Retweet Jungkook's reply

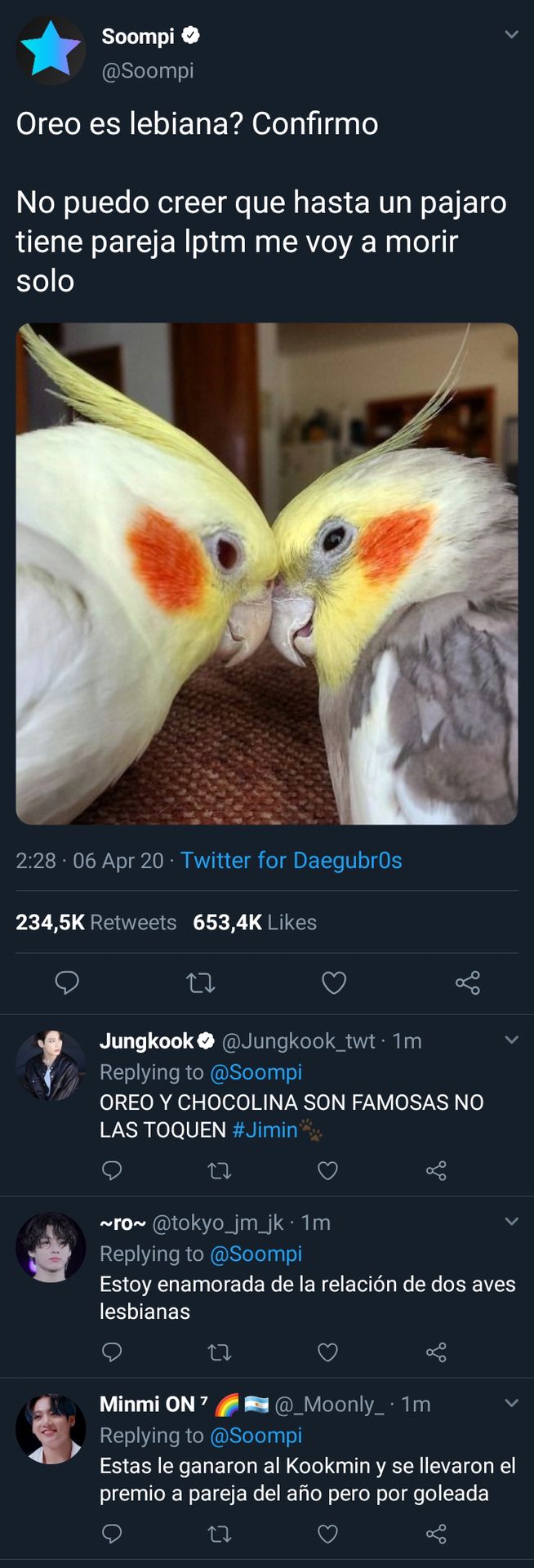(220, 1171)
